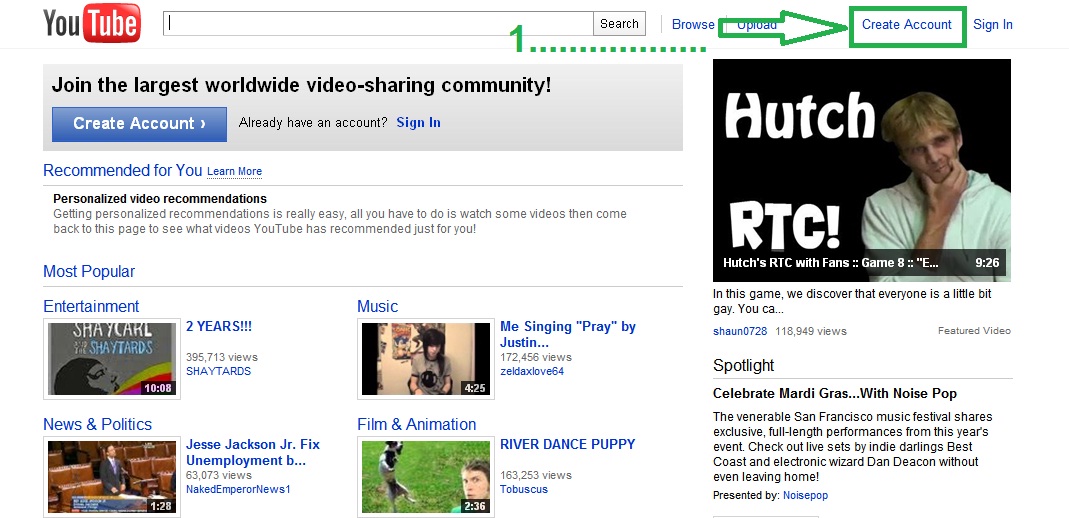
Task: Click the Spotlight section heading
Action: 744,365
